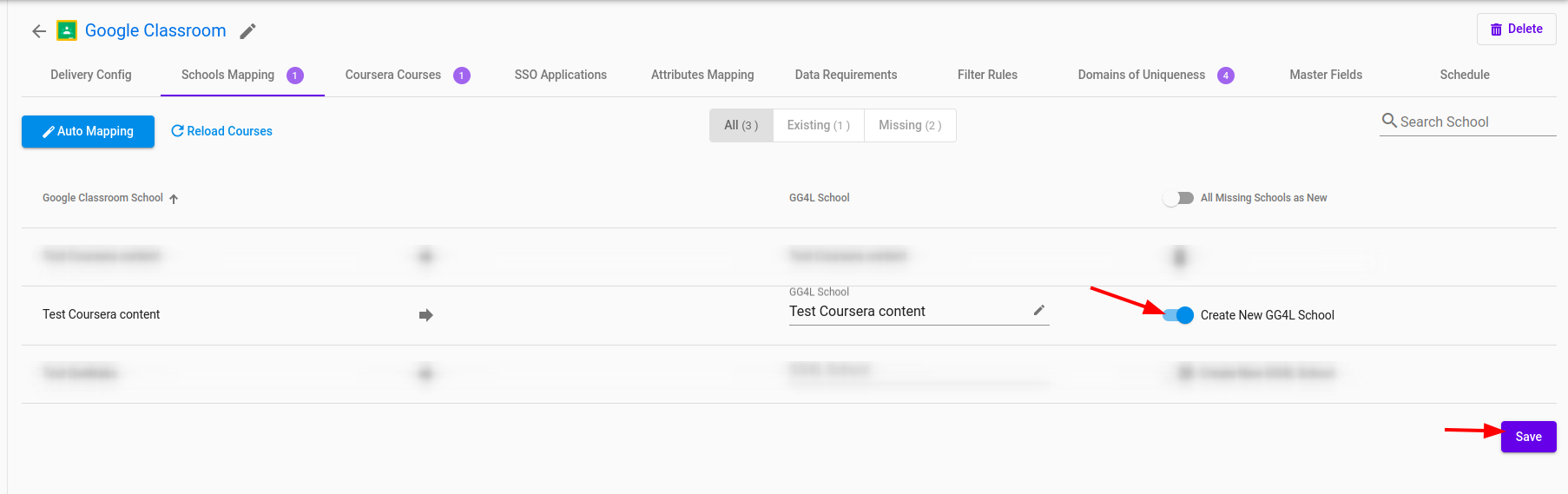Image resolution: width=1568 pixels, height=494 pixels.
Task: Show Missing schools filter
Action: coord(909,125)
